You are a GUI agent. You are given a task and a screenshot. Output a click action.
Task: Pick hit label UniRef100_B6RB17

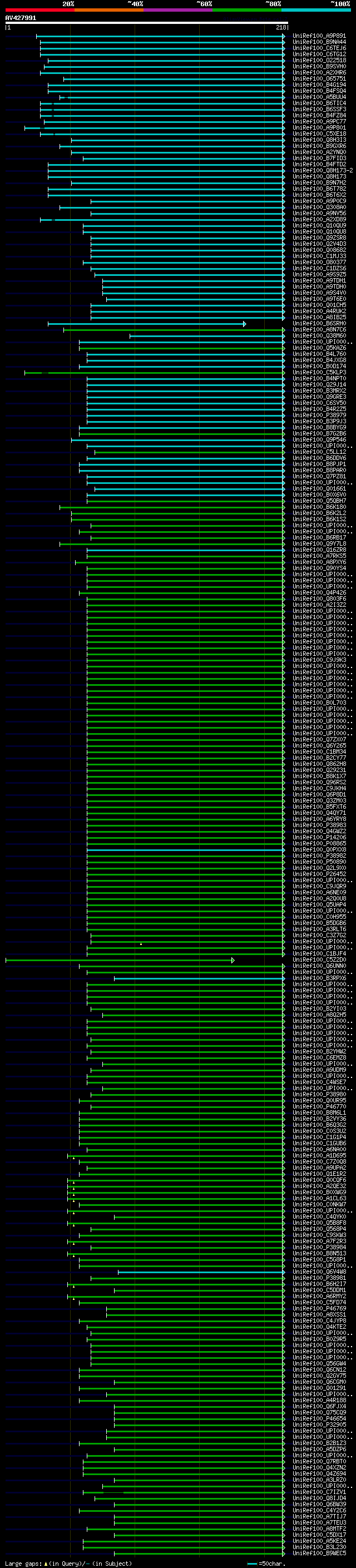click(319, 537)
